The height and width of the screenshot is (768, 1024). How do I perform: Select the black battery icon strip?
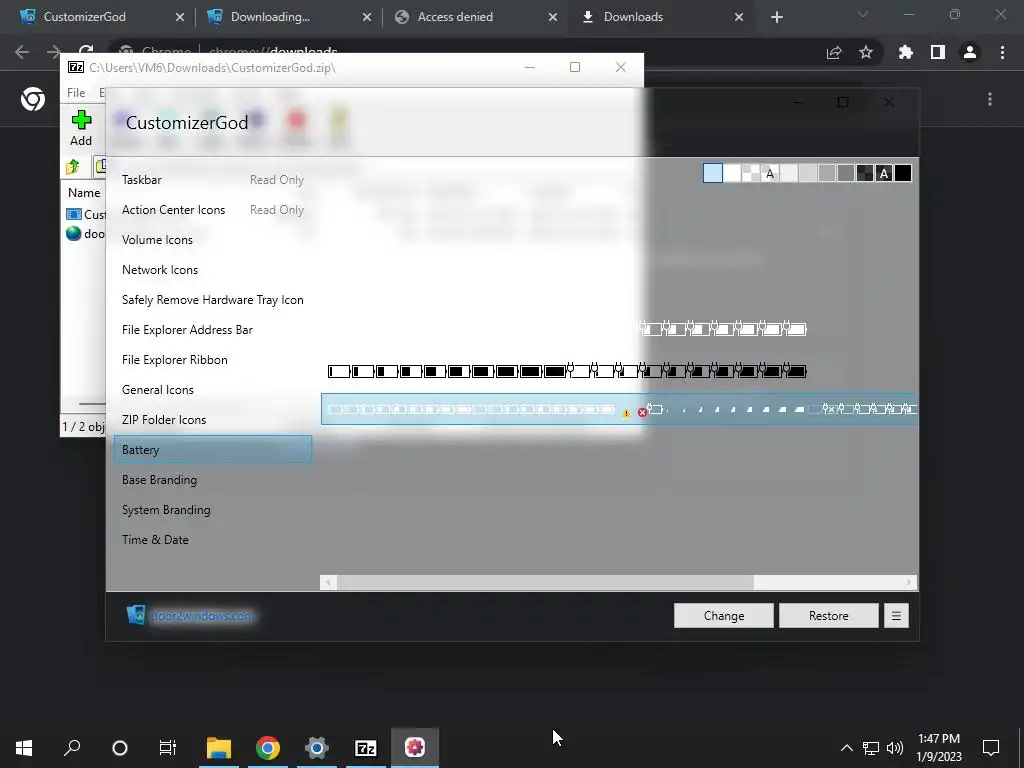pyautogui.click(x=567, y=372)
